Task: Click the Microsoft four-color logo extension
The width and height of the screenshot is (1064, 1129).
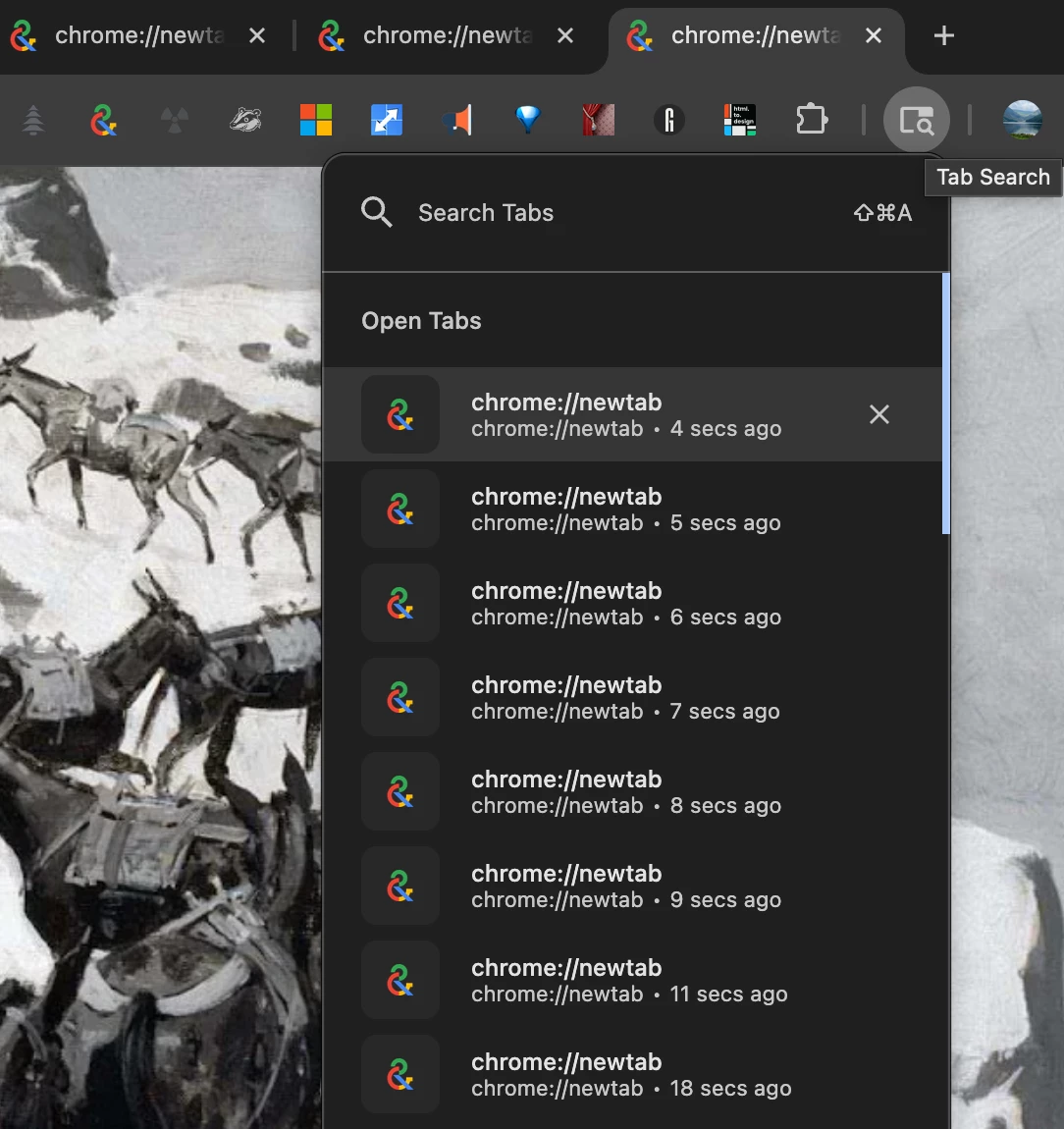Action: point(316,120)
